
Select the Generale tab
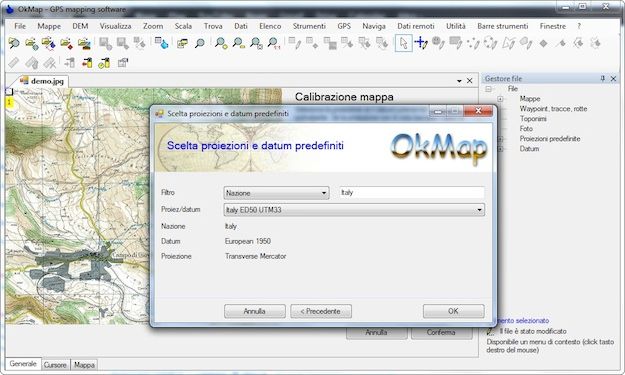pos(23,364)
